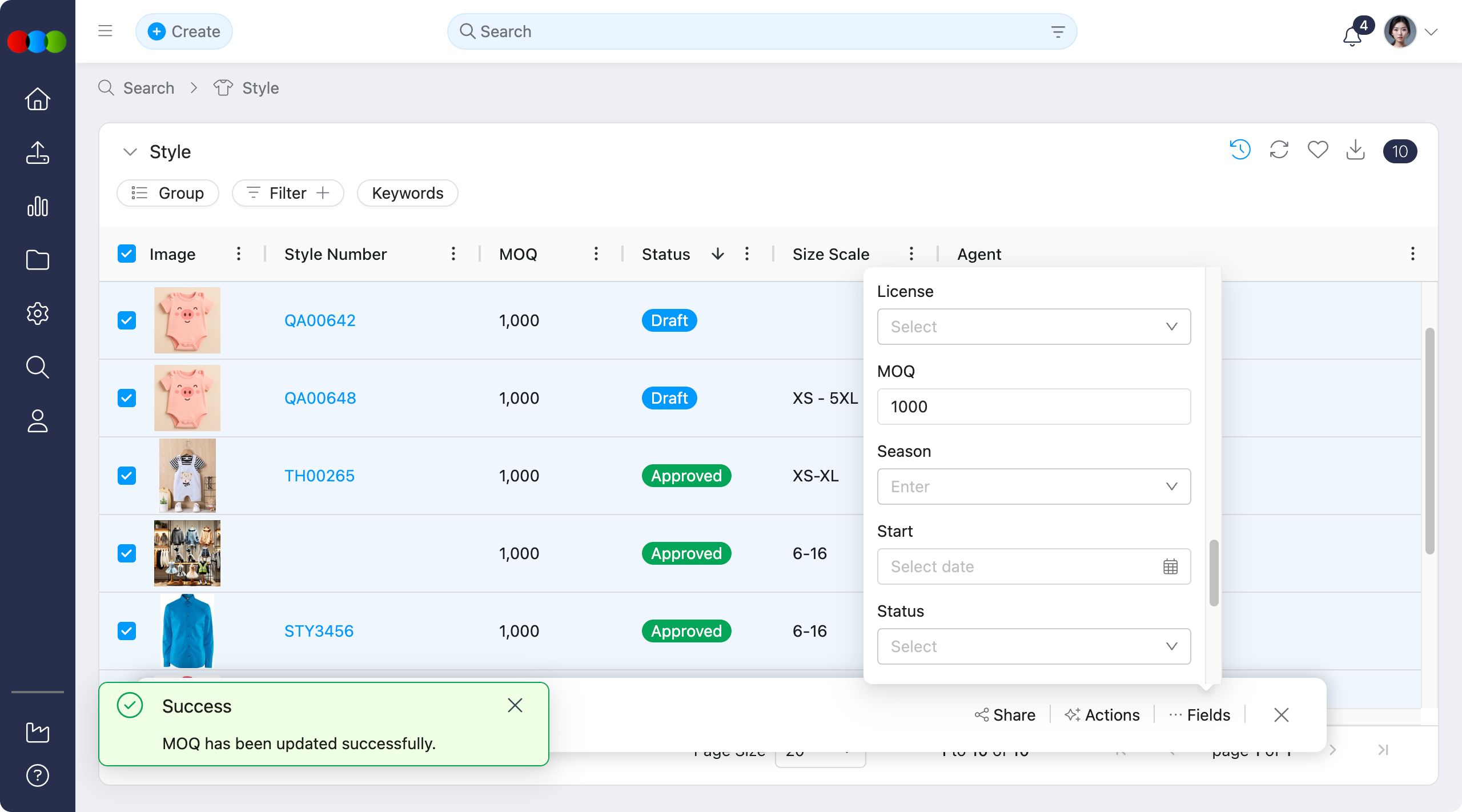Open search filter options icon
The height and width of the screenshot is (812, 1462).
pos(1058,32)
